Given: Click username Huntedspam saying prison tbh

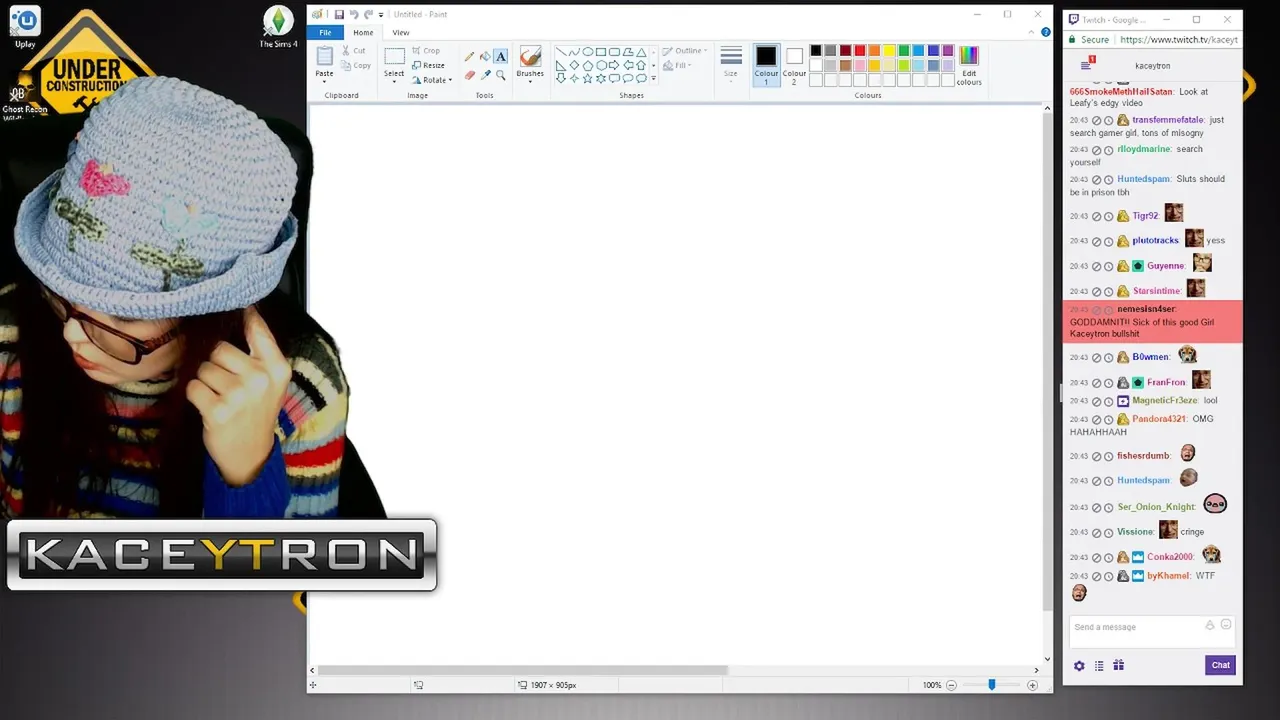Looking at the screenshot, I should (x=1143, y=179).
